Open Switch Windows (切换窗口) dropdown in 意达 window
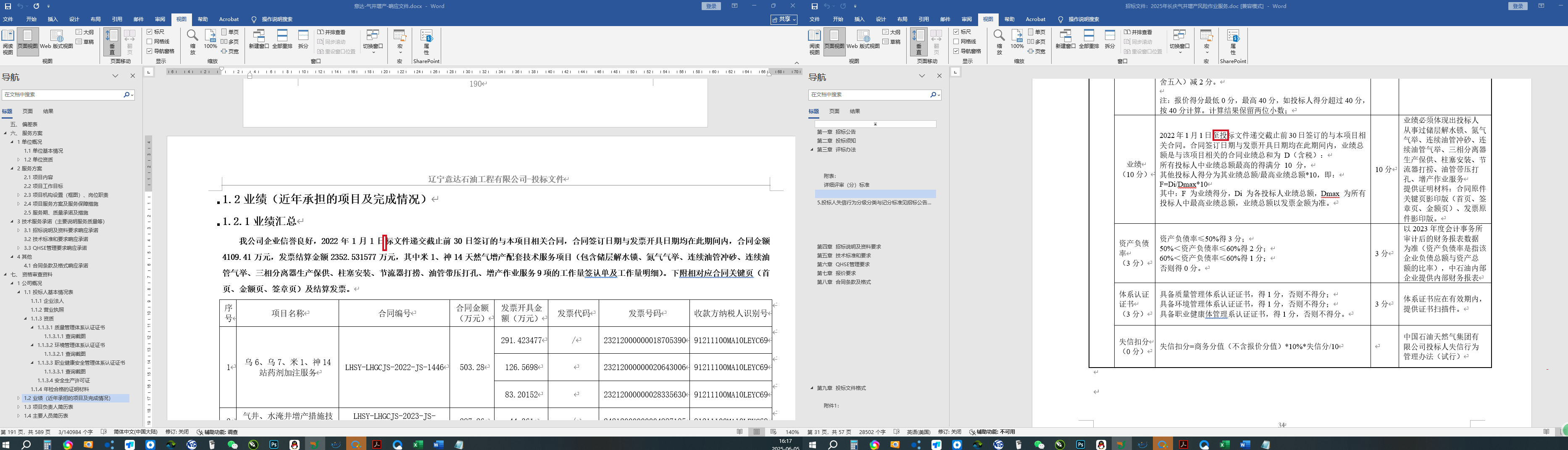Image resolution: width=1568 pixels, height=450 pixels. point(373,40)
